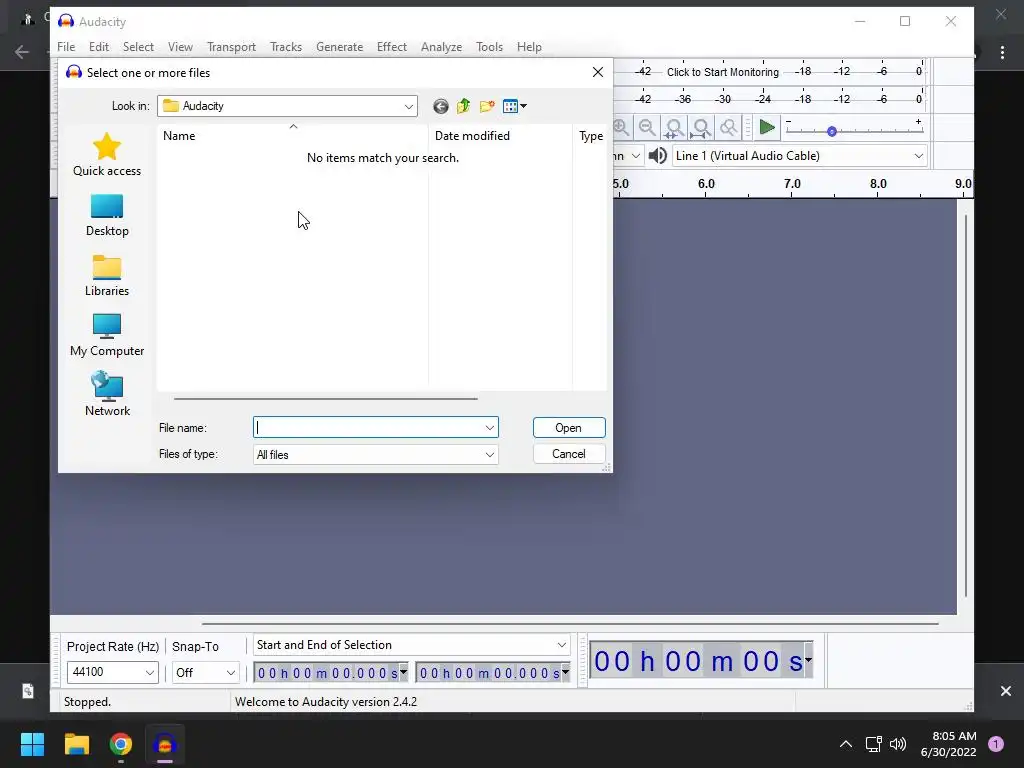
Task: Fit project to width zoom tool
Action: click(701, 127)
